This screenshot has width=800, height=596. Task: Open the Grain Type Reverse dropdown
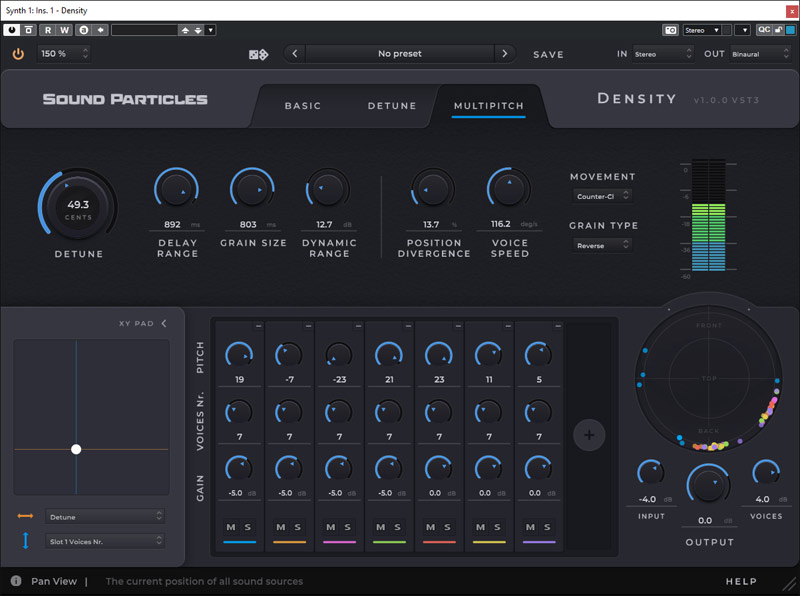[x=603, y=245]
